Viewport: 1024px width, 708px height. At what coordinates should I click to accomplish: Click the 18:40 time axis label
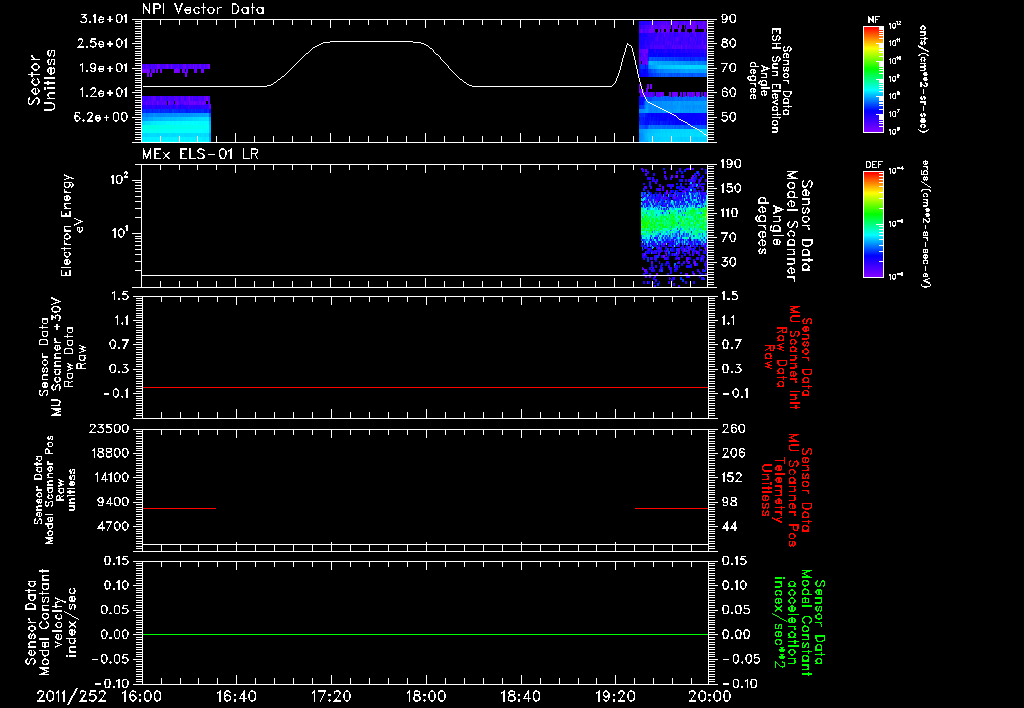(520, 696)
